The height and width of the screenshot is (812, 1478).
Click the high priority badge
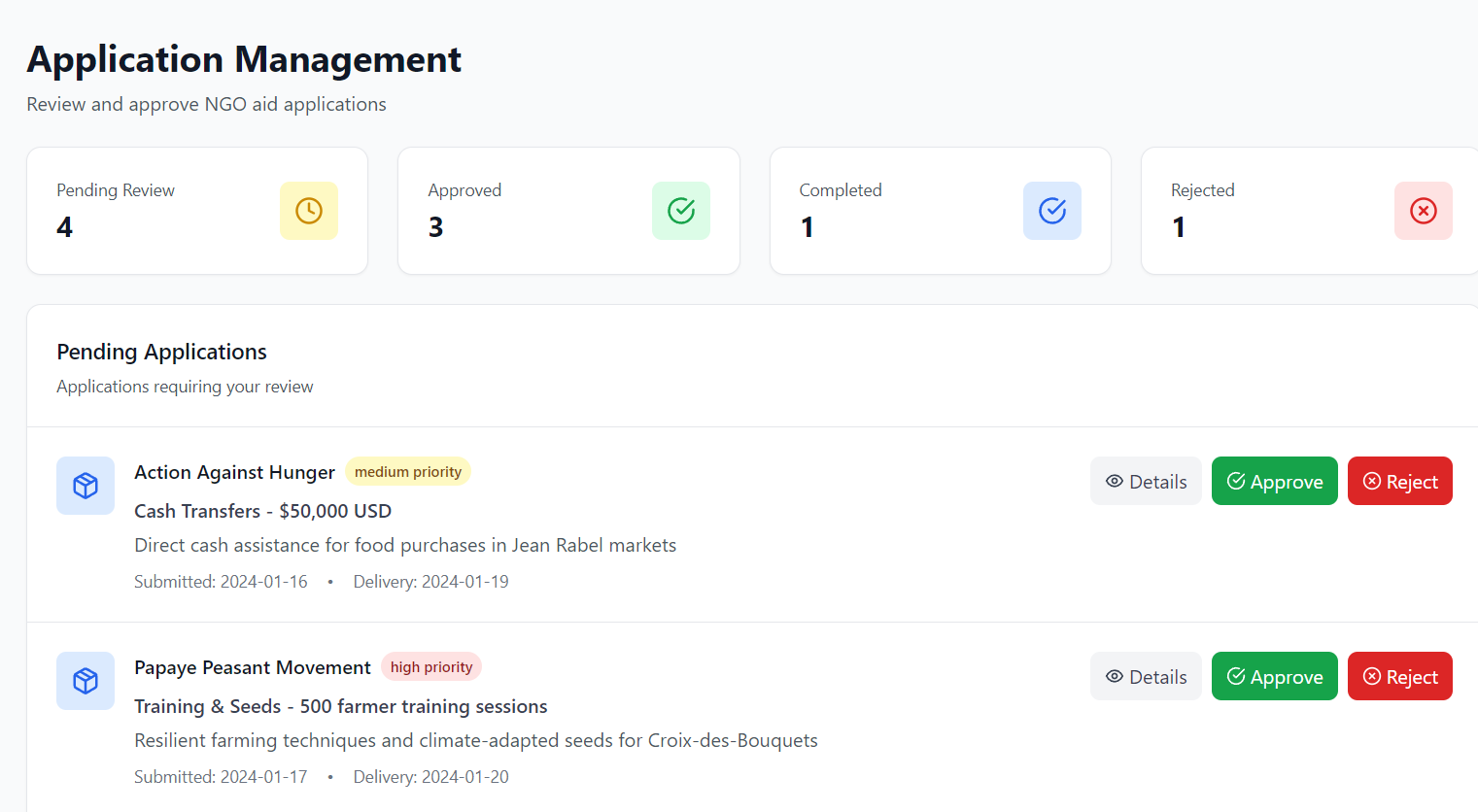click(431, 667)
